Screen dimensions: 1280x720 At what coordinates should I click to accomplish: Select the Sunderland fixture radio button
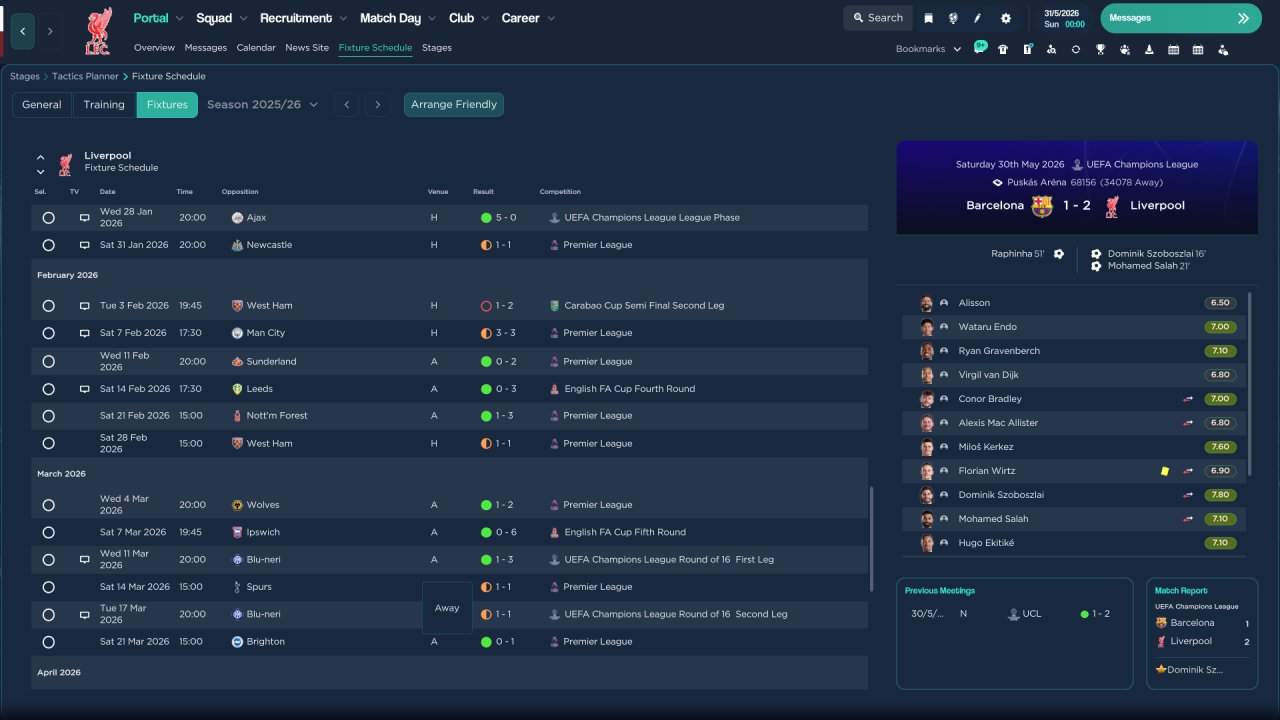(48, 361)
